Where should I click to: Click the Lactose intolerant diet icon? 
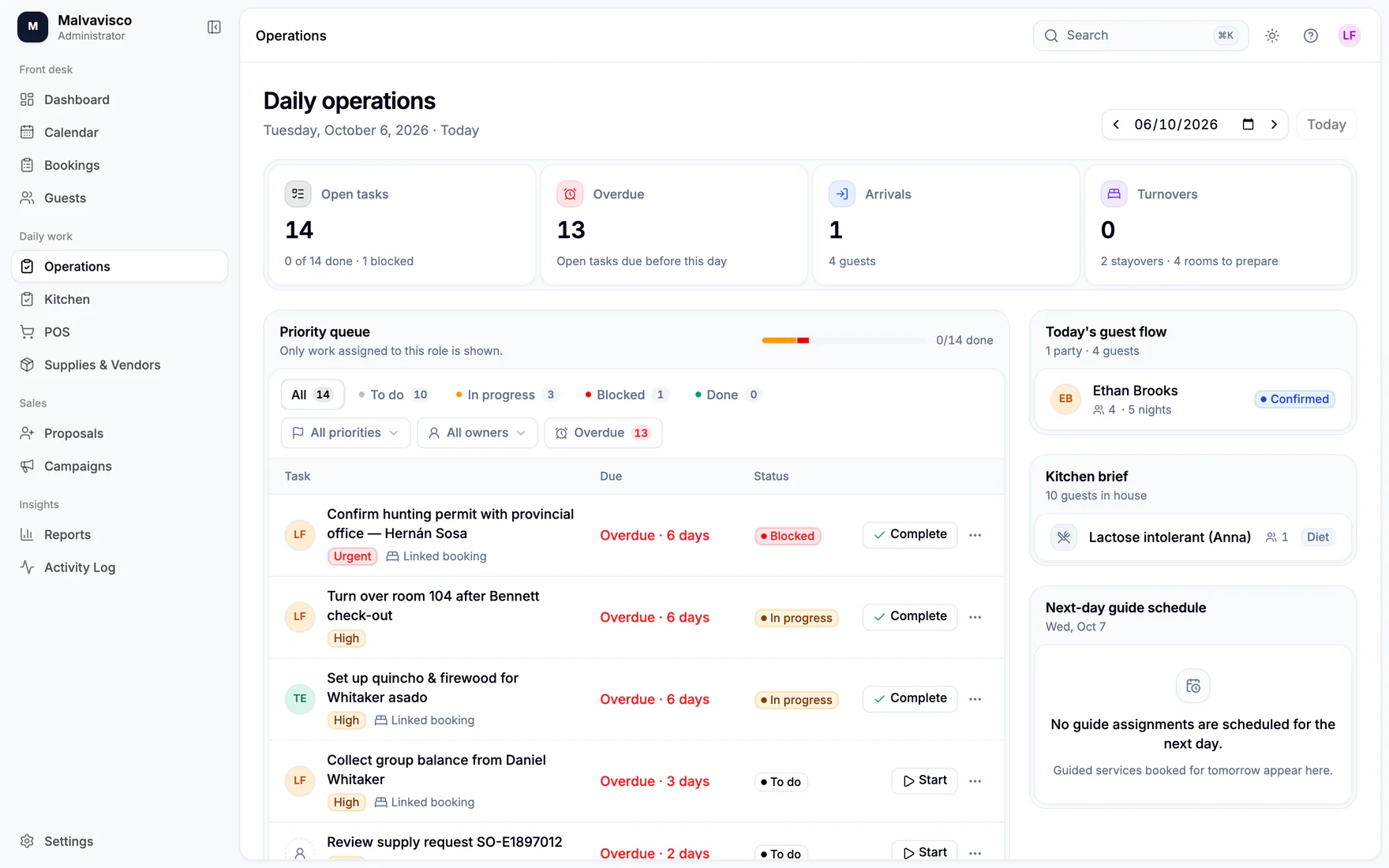tap(1064, 537)
